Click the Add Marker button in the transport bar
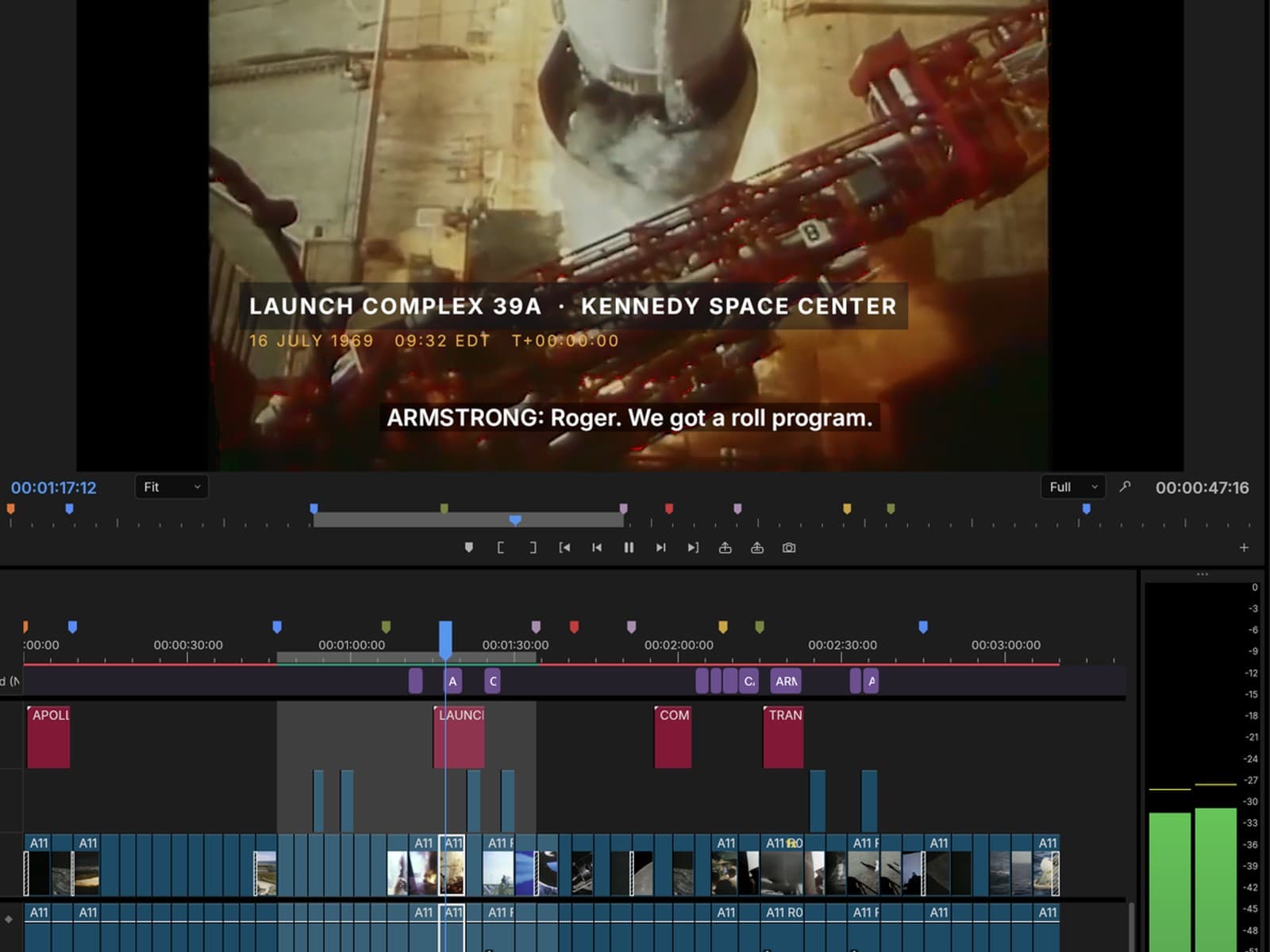The image size is (1270, 952). click(x=468, y=547)
